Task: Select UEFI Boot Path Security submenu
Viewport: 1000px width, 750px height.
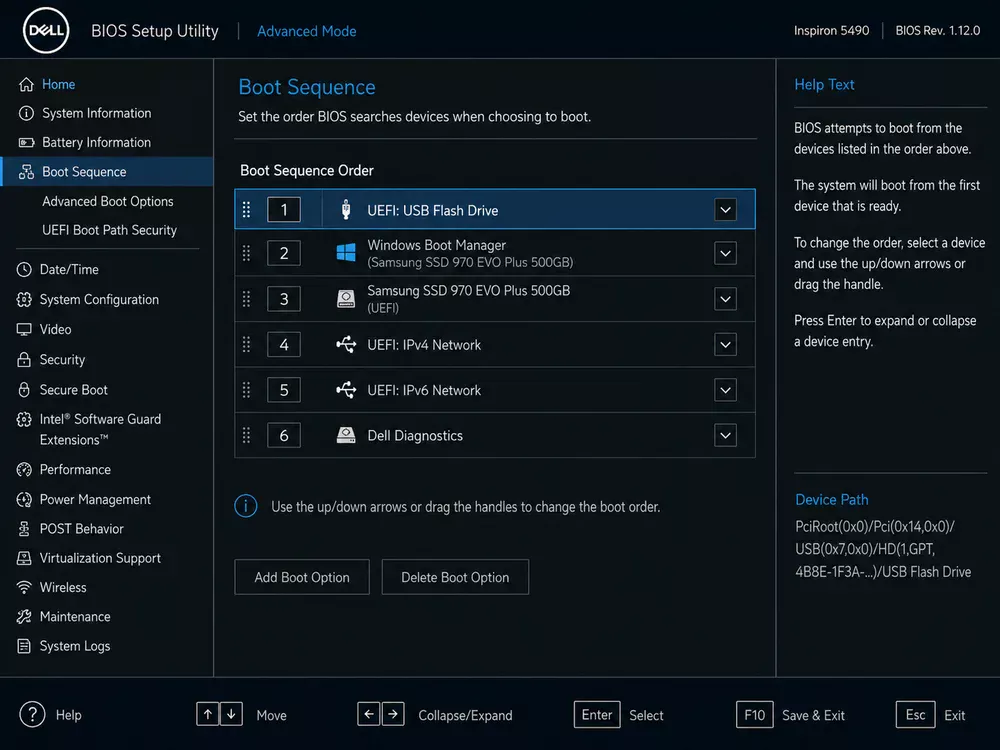Action: tap(109, 230)
